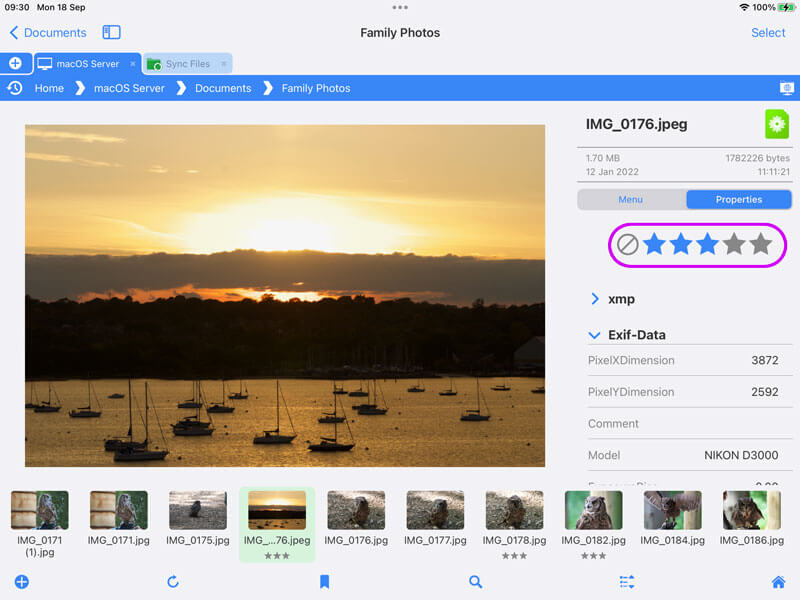Set rating to four stars

pos(734,244)
